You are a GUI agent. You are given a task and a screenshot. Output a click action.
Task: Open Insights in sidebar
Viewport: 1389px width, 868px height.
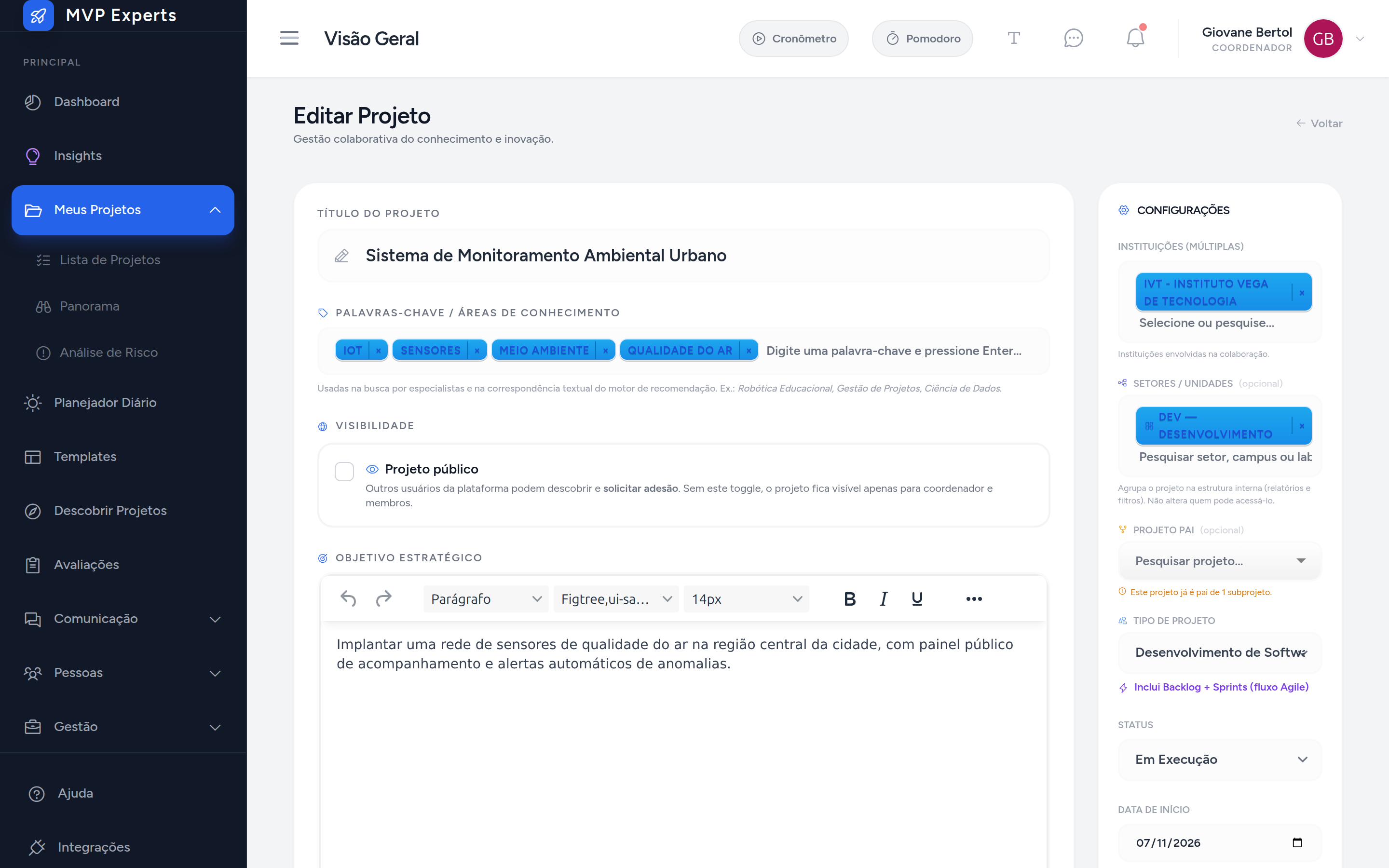(123, 156)
